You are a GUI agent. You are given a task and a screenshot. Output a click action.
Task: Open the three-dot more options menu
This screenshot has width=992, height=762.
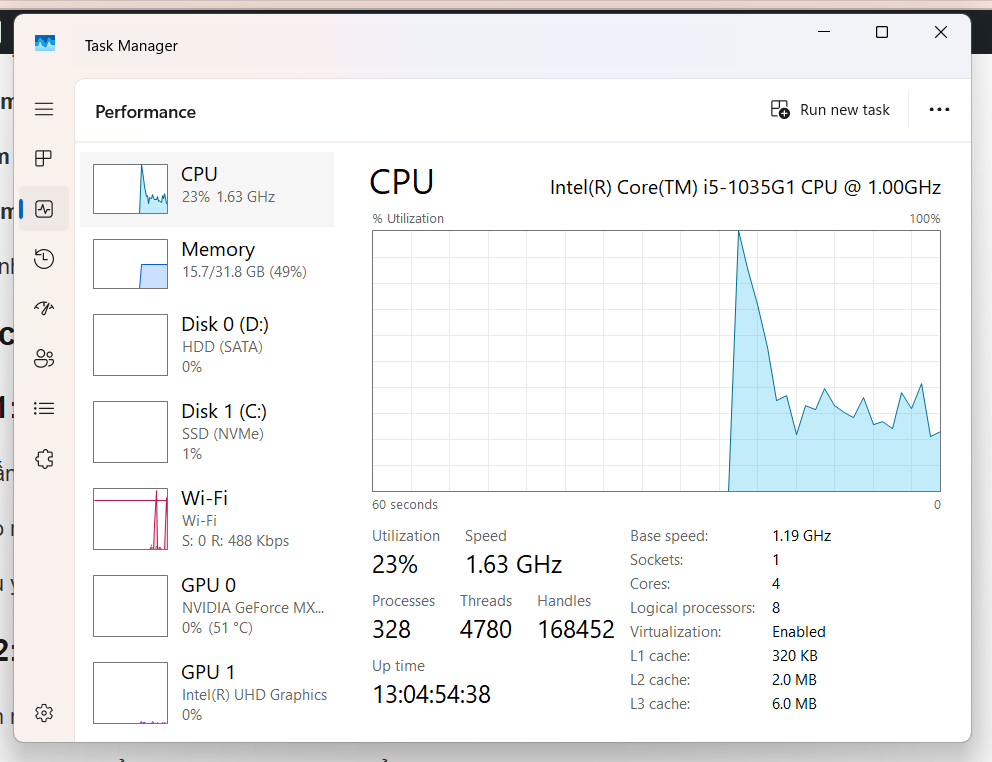pyautogui.click(x=939, y=110)
